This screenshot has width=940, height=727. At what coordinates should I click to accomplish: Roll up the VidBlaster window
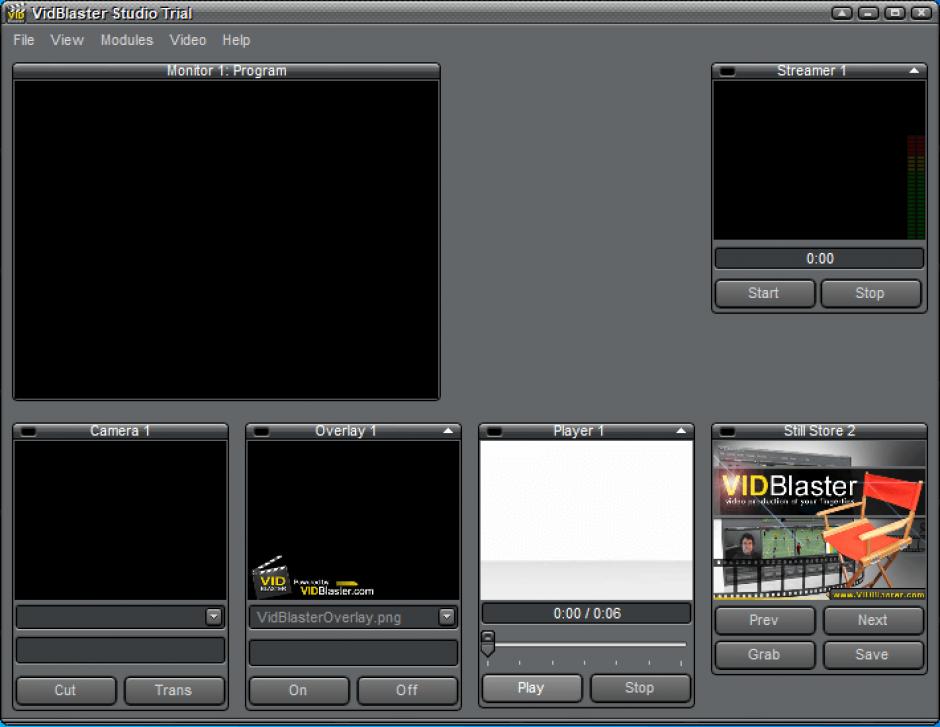842,13
